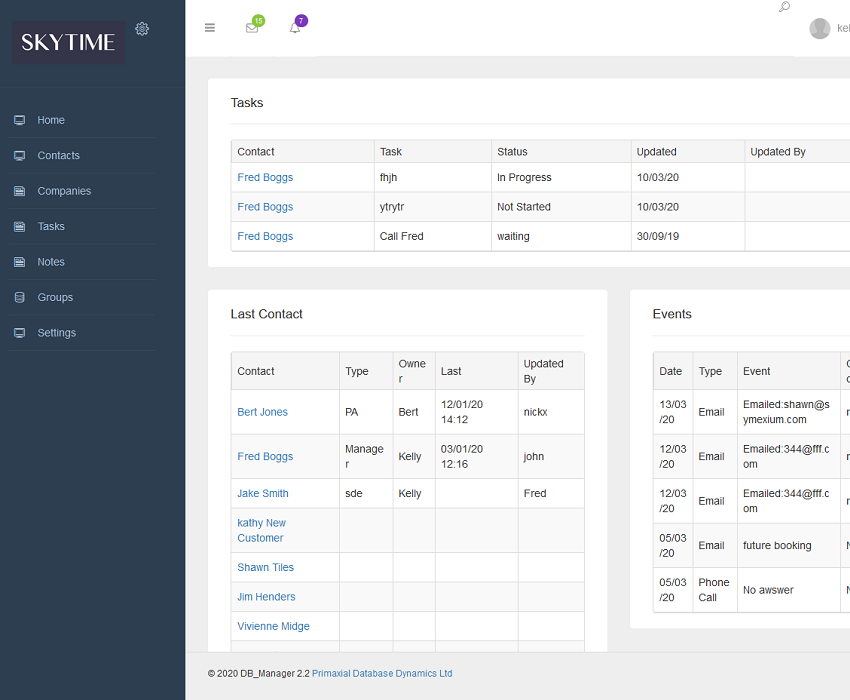Click the SKYTIME logo
The height and width of the screenshot is (700, 850).
coord(68,42)
